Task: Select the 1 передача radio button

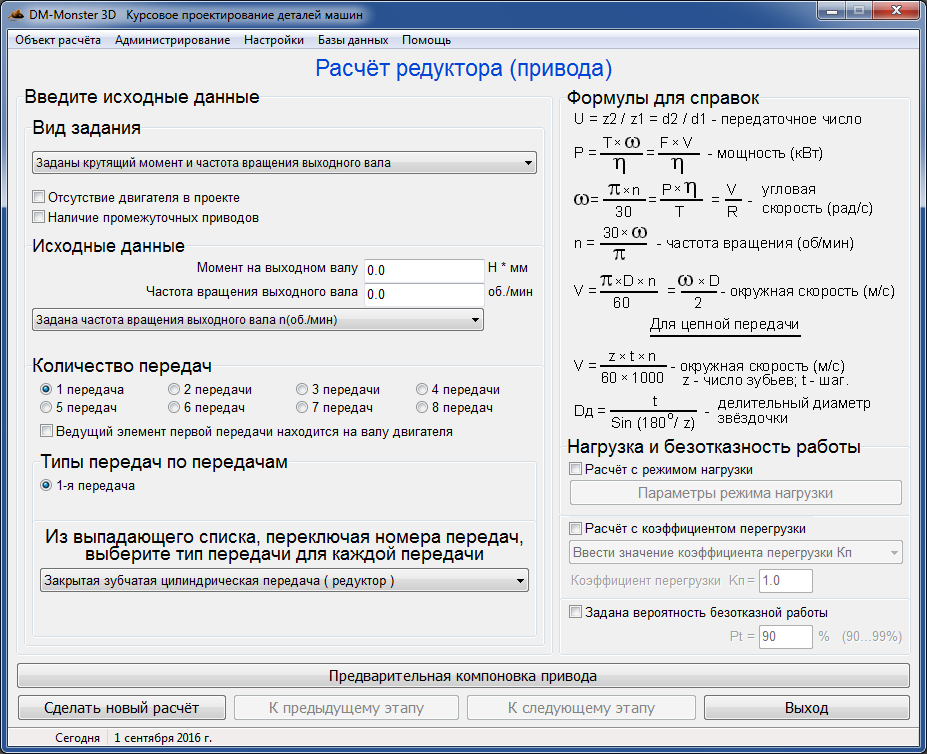Action: (x=46, y=389)
